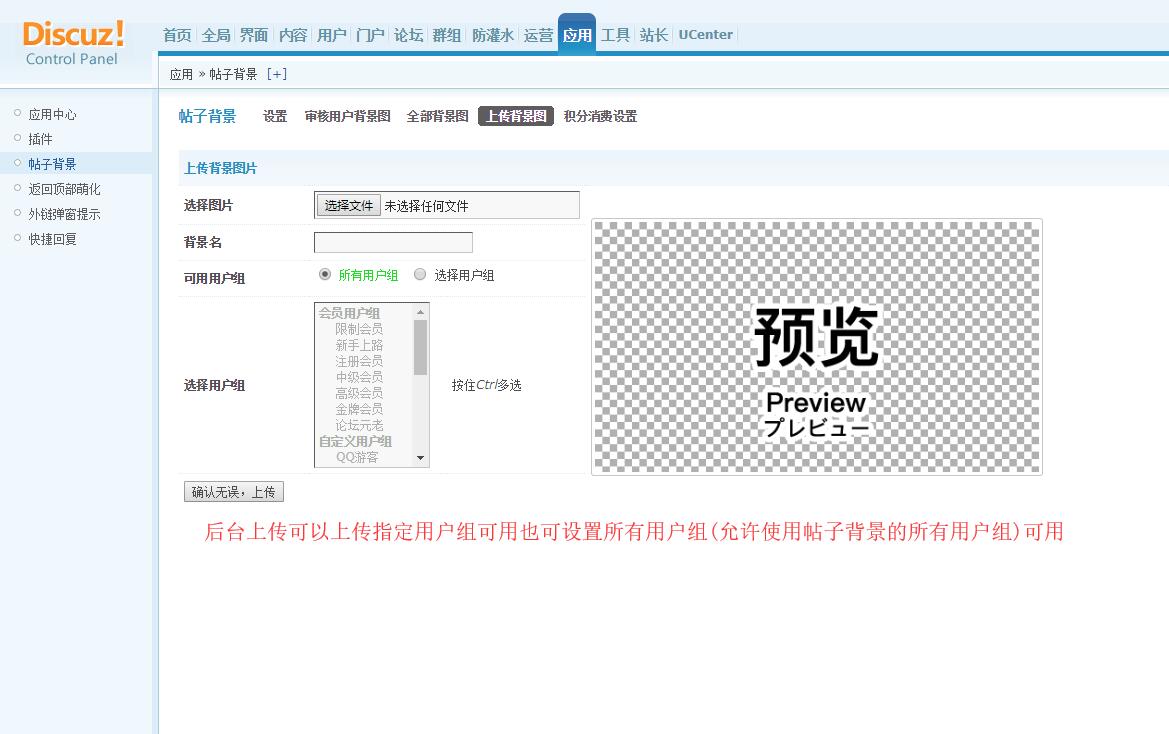Click the [+] add shortcut link
This screenshot has height=734, width=1169.
(277, 74)
